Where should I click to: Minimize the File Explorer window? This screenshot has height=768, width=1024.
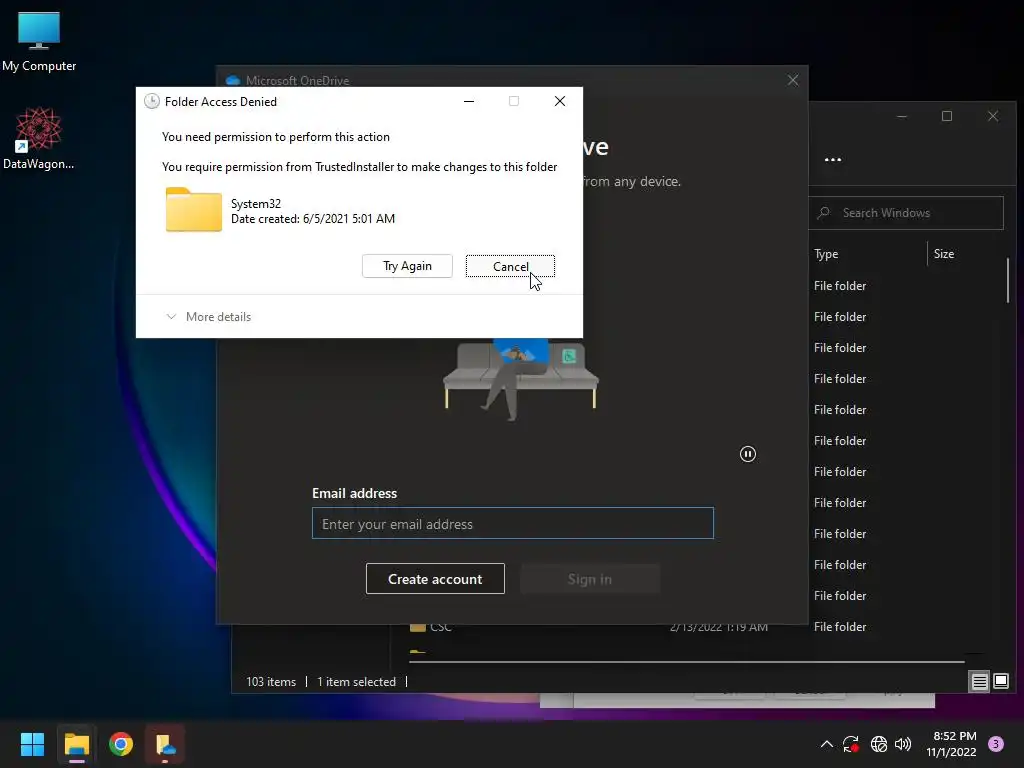coord(902,116)
